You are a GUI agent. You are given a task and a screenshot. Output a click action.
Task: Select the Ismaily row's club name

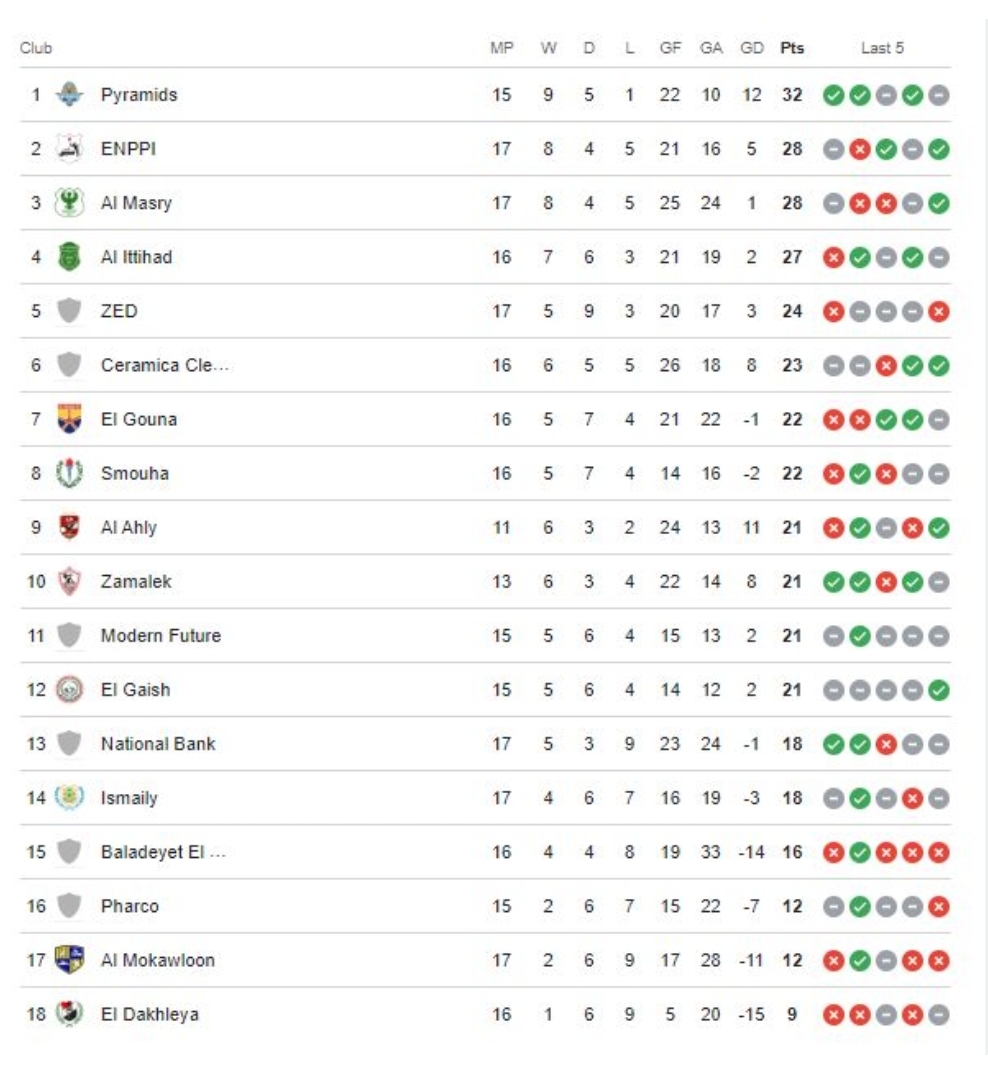click(x=129, y=798)
